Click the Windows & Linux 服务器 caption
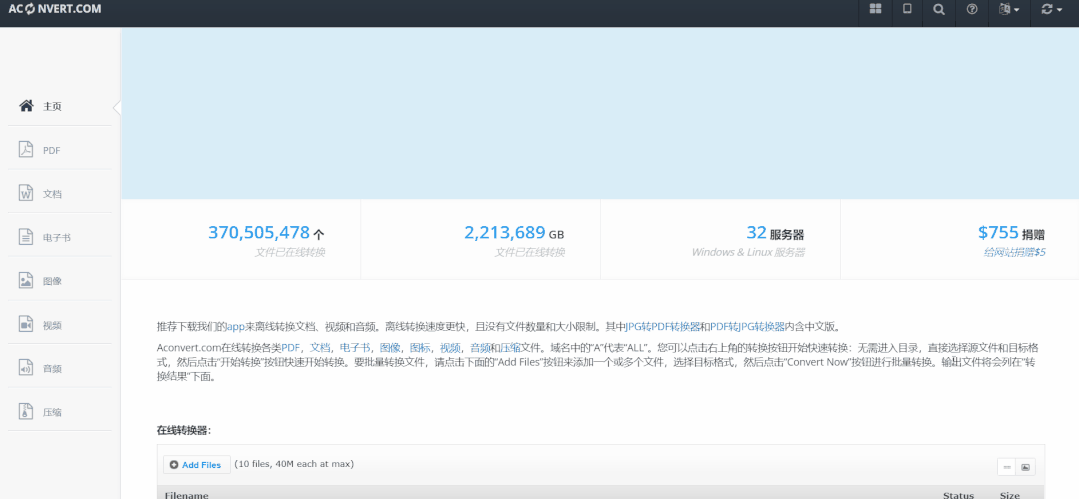Screen dimensions: 1079x499 click(x=748, y=252)
